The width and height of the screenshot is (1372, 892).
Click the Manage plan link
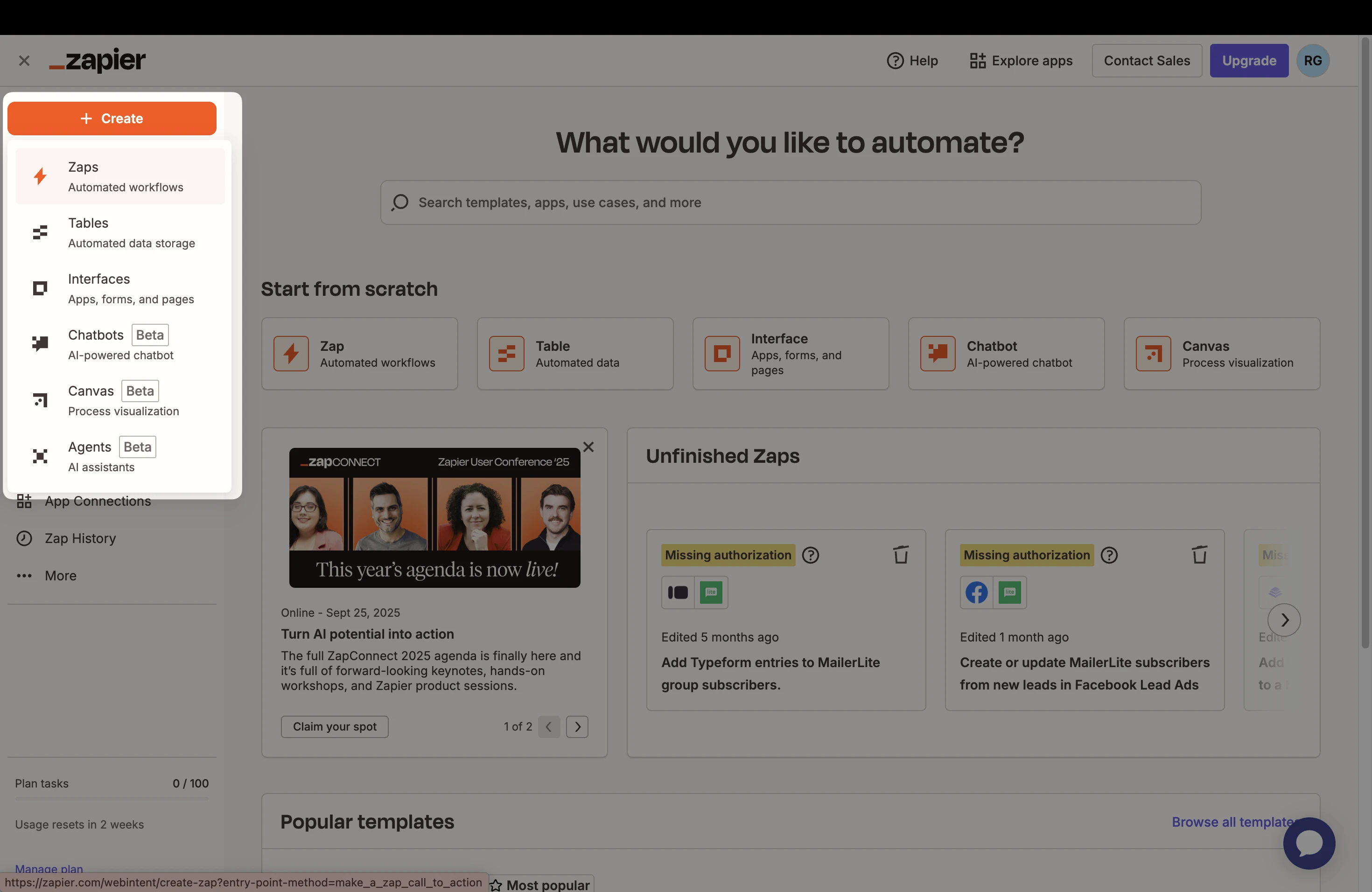click(49, 868)
